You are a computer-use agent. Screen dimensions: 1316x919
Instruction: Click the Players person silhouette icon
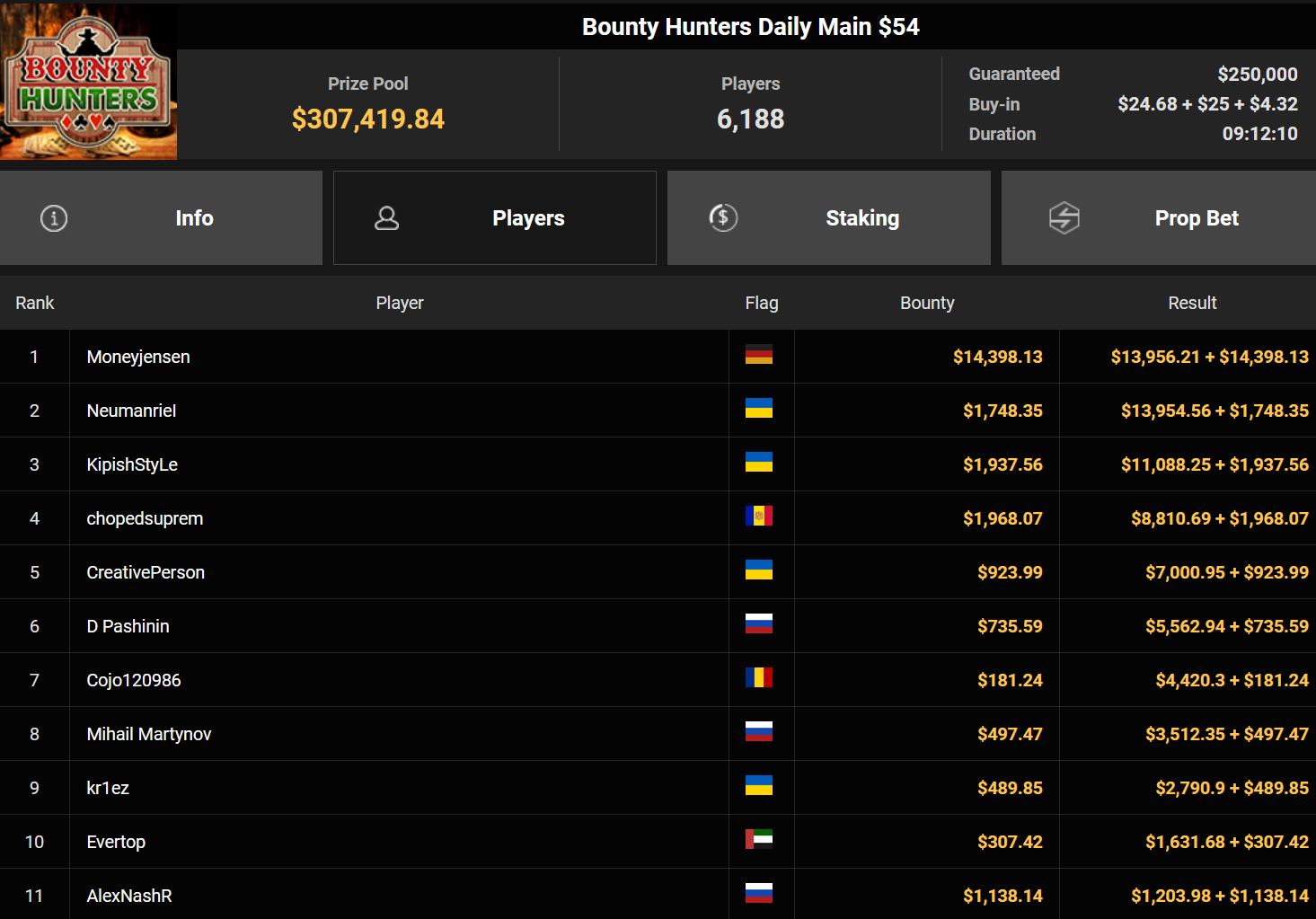[x=386, y=218]
